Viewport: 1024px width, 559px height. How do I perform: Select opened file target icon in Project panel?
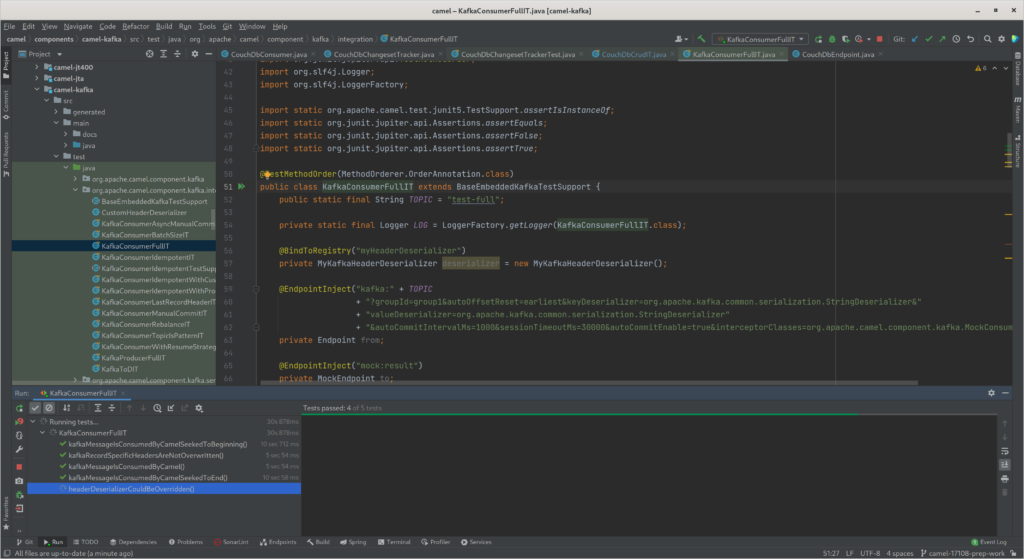150,54
